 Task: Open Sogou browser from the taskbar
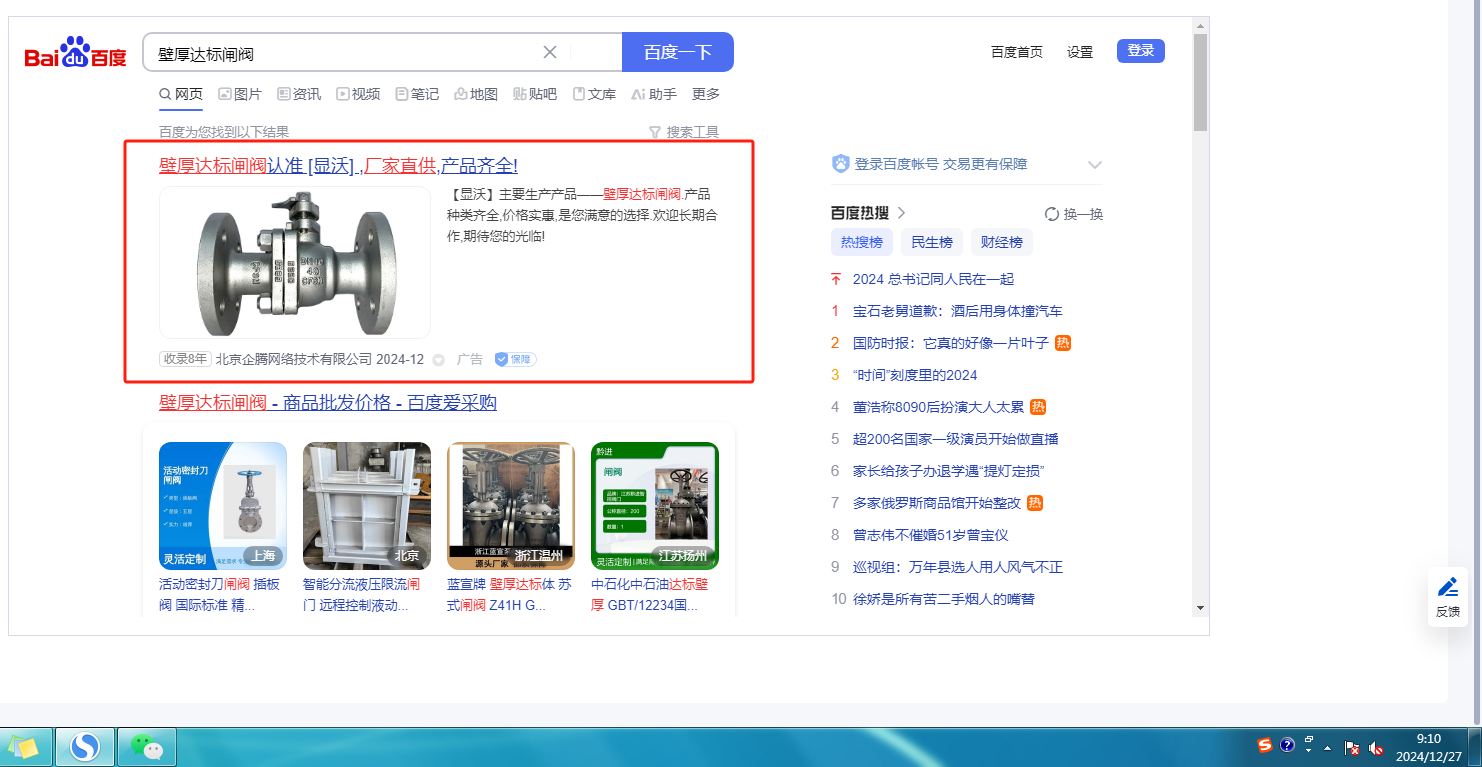point(85,746)
